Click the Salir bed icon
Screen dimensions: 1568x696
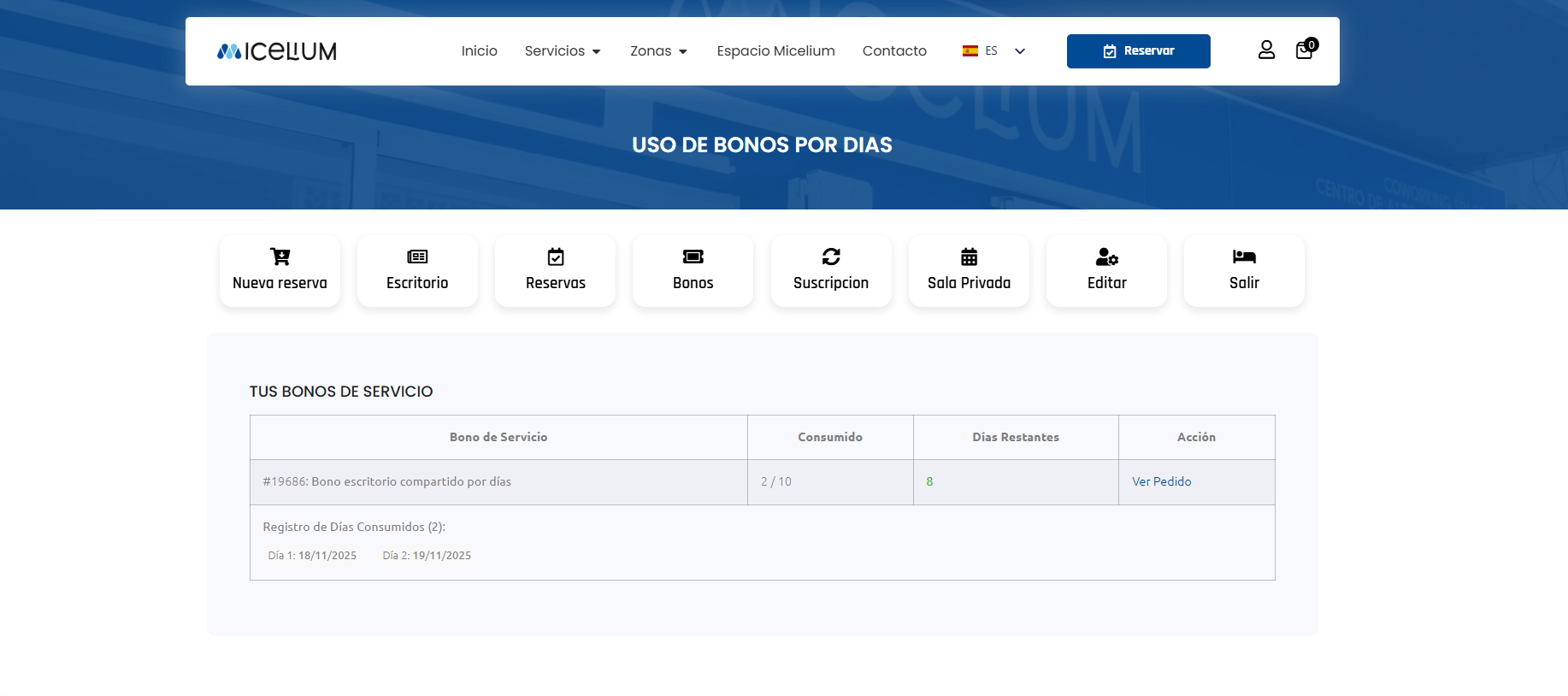(x=1244, y=257)
